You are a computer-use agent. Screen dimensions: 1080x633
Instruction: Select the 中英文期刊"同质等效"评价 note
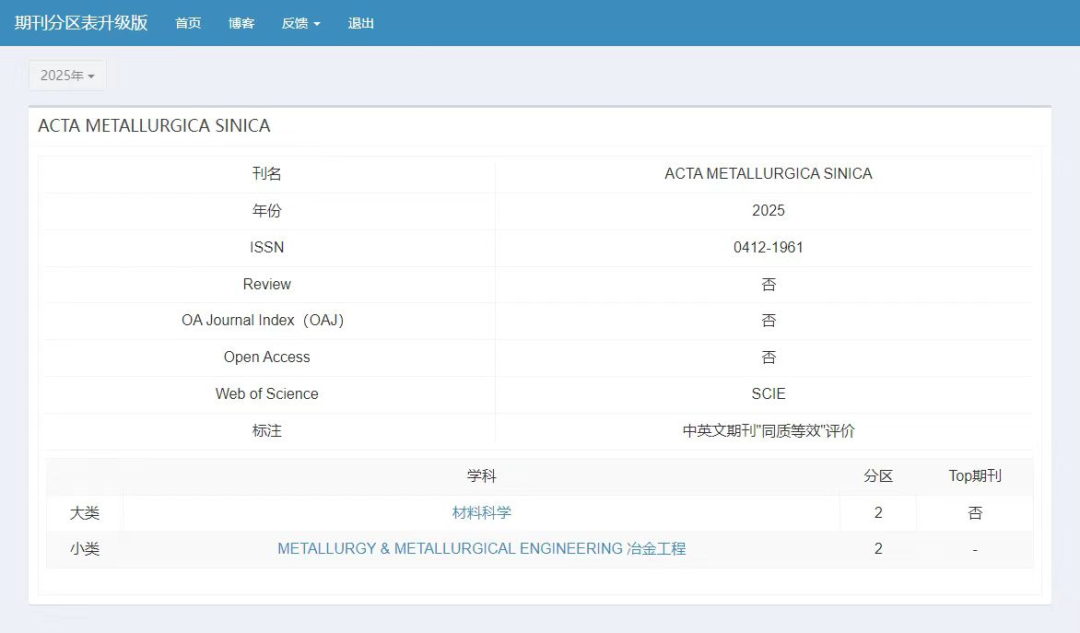pos(768,431)
